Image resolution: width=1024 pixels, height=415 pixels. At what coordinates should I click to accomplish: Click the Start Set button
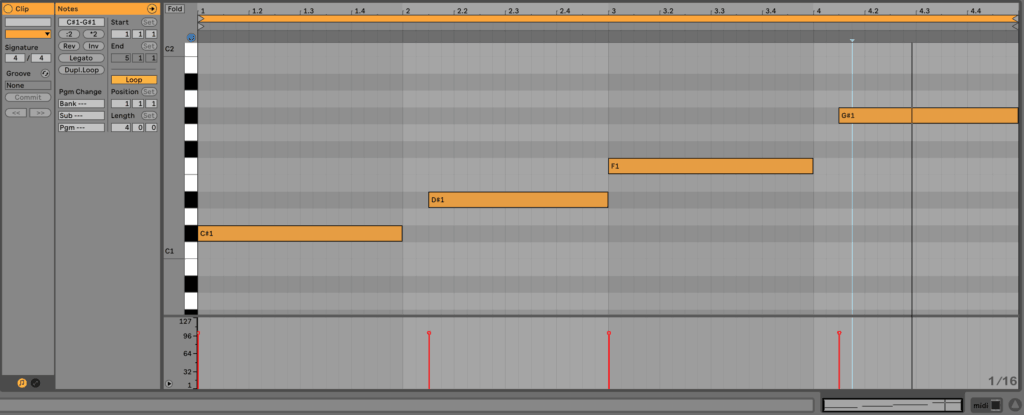[149, 22]
